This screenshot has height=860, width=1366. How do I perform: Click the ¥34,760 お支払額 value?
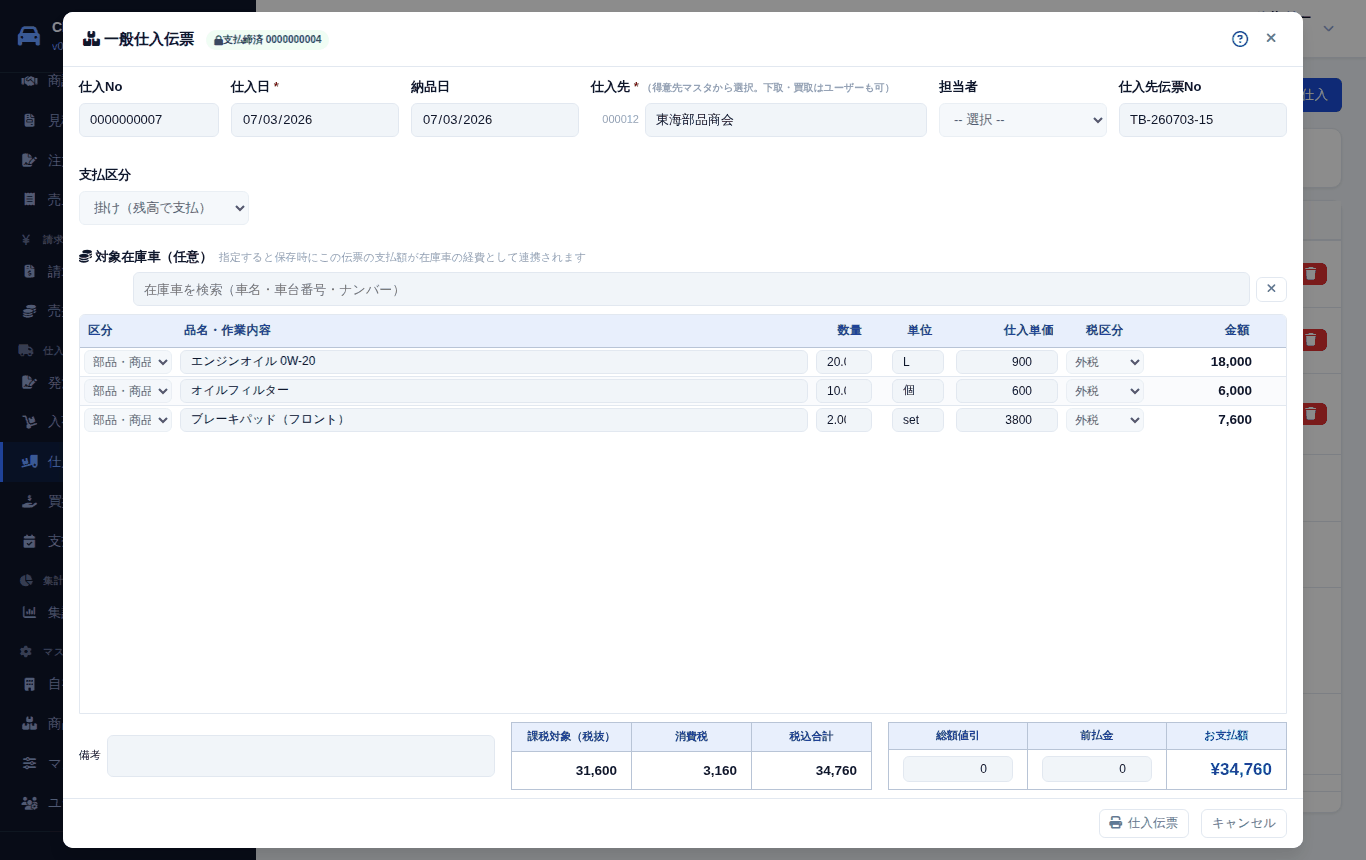pos(1241,769)
